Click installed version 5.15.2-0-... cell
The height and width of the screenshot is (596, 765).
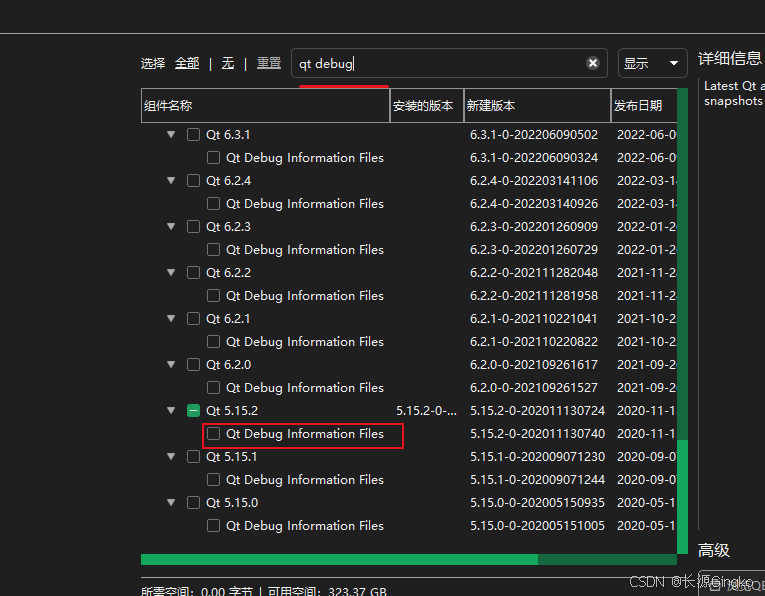426,411
